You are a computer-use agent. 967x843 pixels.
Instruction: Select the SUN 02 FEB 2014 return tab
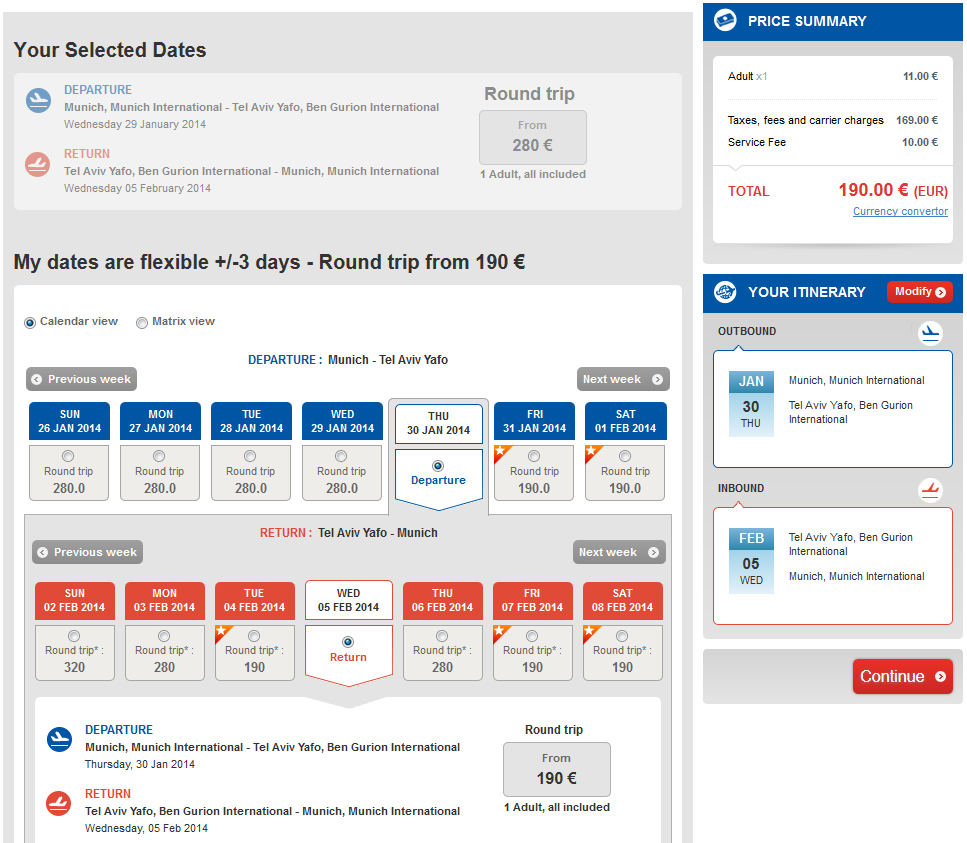(x=75, y=601)
